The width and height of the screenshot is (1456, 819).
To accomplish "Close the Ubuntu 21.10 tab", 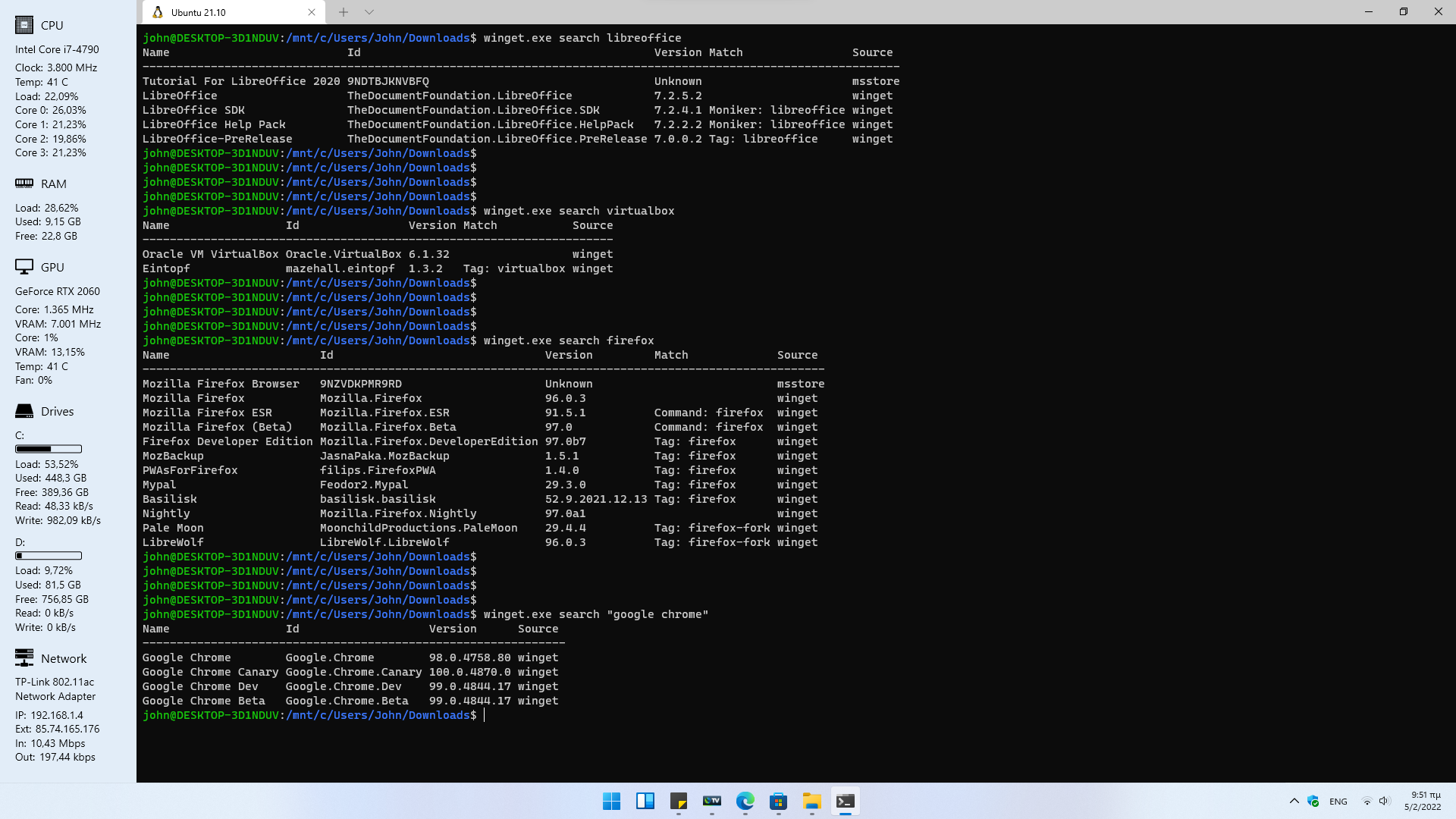I will click(312, 12).
